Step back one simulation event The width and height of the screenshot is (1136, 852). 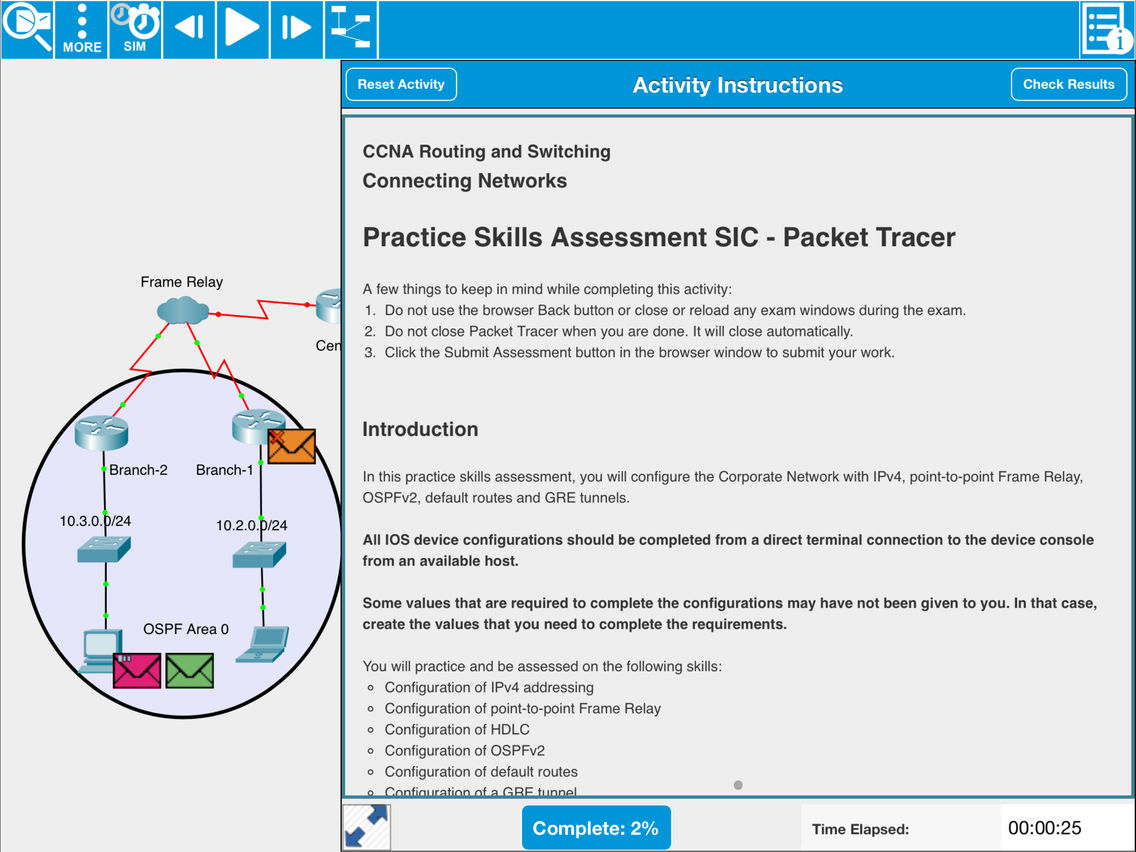tap(189, 28)
